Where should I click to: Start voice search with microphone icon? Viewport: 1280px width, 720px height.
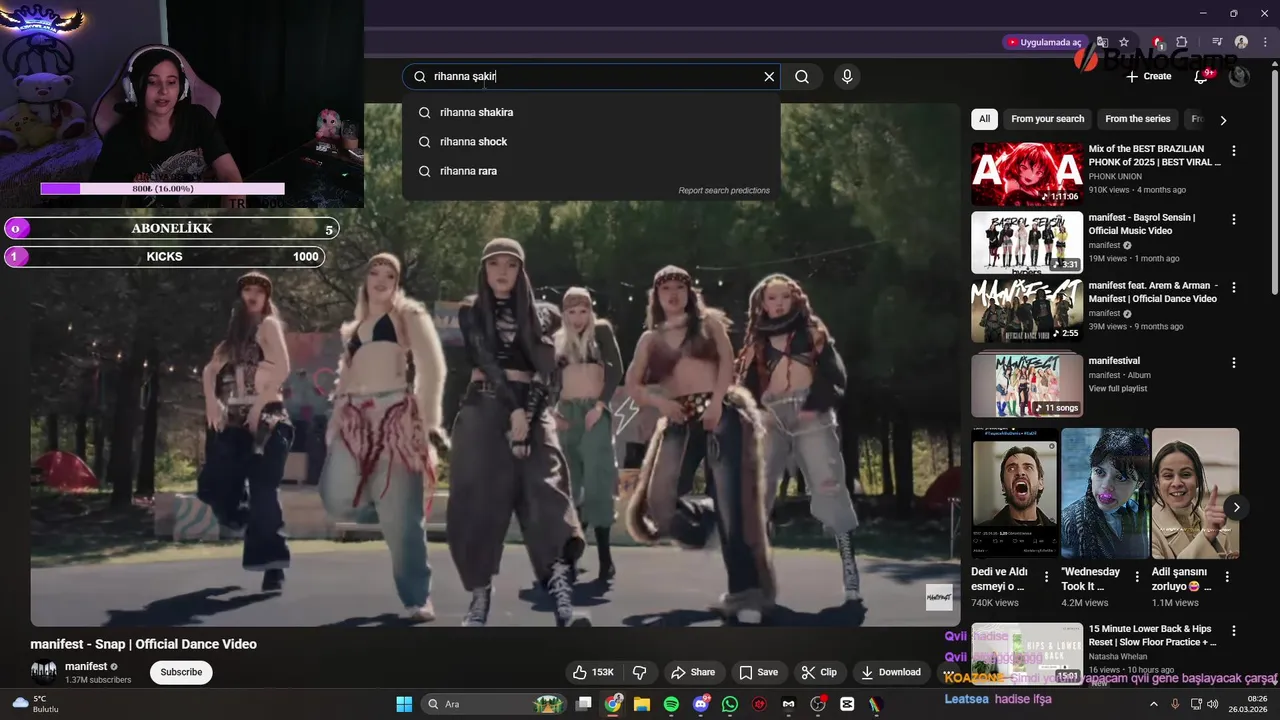[847, 77]
